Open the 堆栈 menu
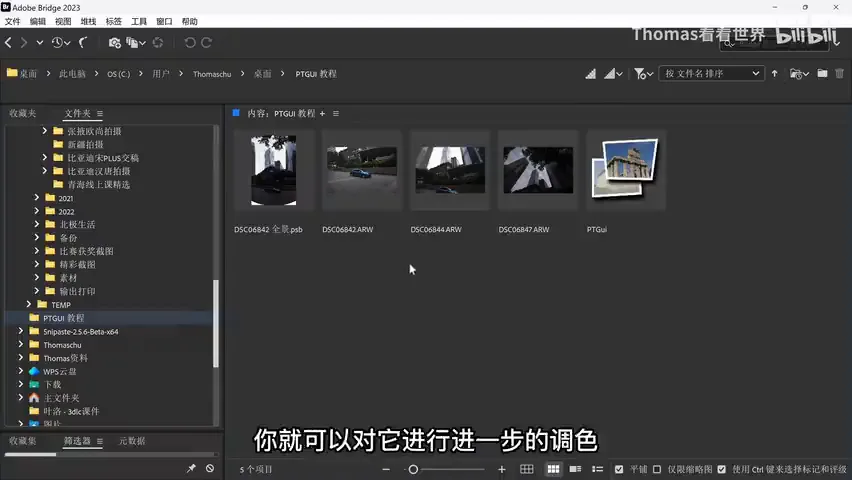852x480 pixels. click(88, 21)
